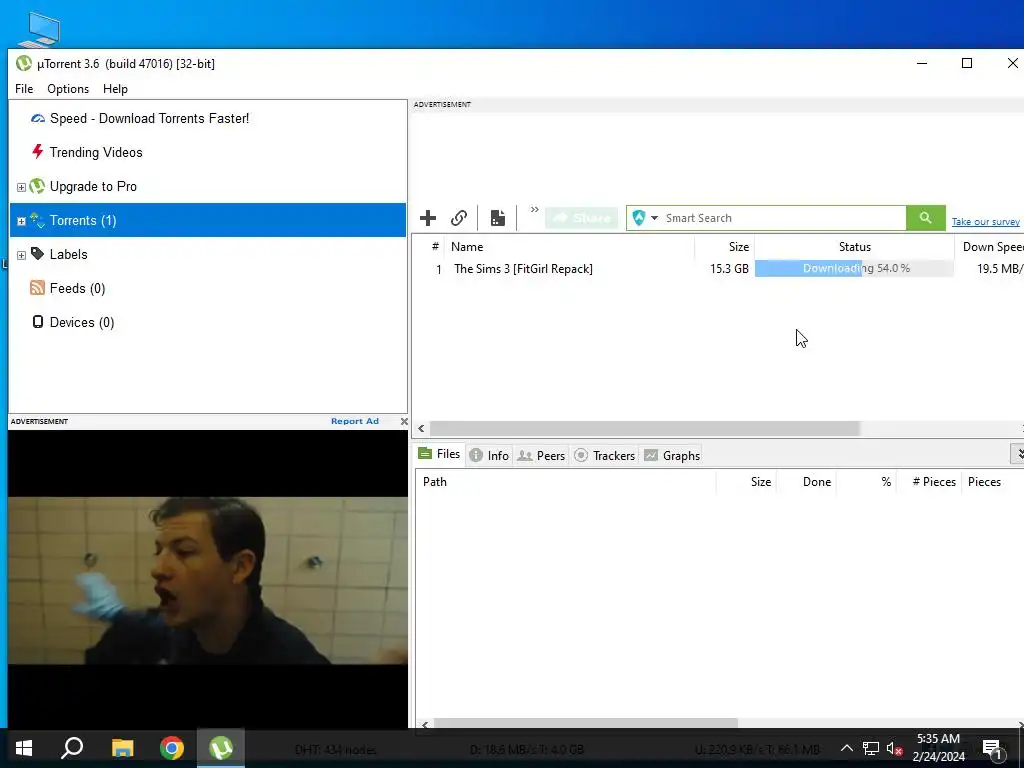Click the Files pane horizontal scrollbar
Viewport: 1024px width, 768px height.
coord(586,723)
